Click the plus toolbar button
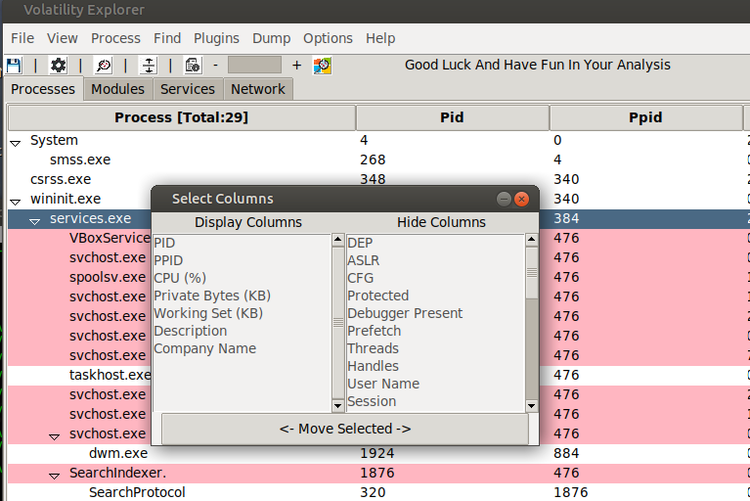 pyautogui.click(x=297, y=65)
